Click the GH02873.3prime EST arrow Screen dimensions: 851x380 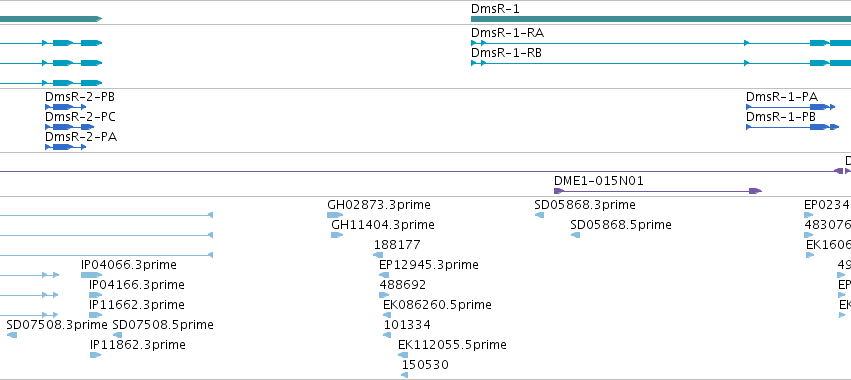tap(335, 216)
